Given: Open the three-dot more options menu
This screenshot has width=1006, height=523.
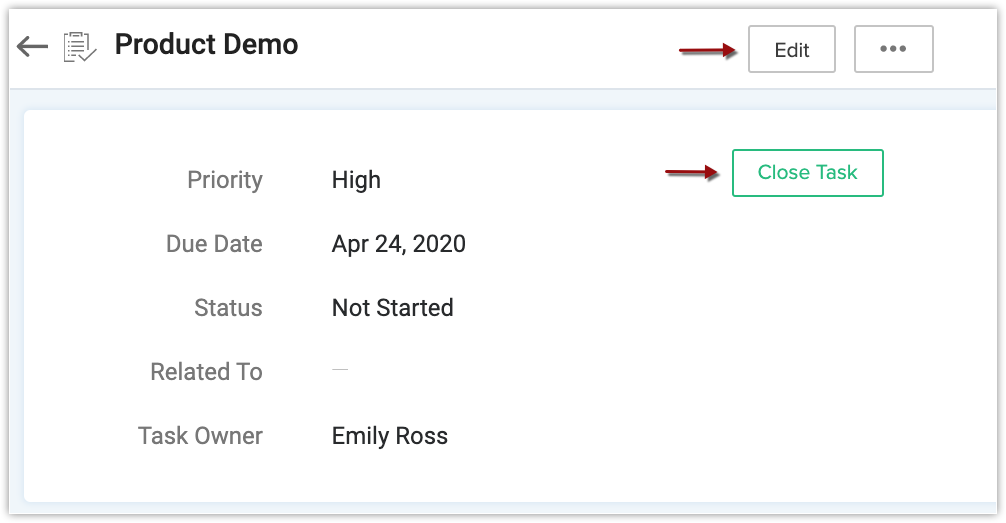Looking at the screenshot, I should pyautogui.click(x=893, y=49).
